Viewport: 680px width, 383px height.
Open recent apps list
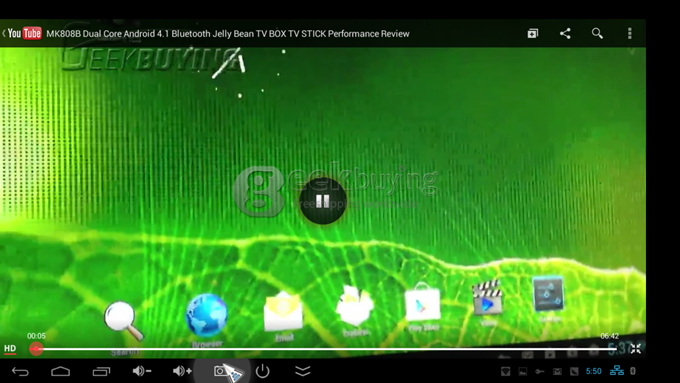101,371
